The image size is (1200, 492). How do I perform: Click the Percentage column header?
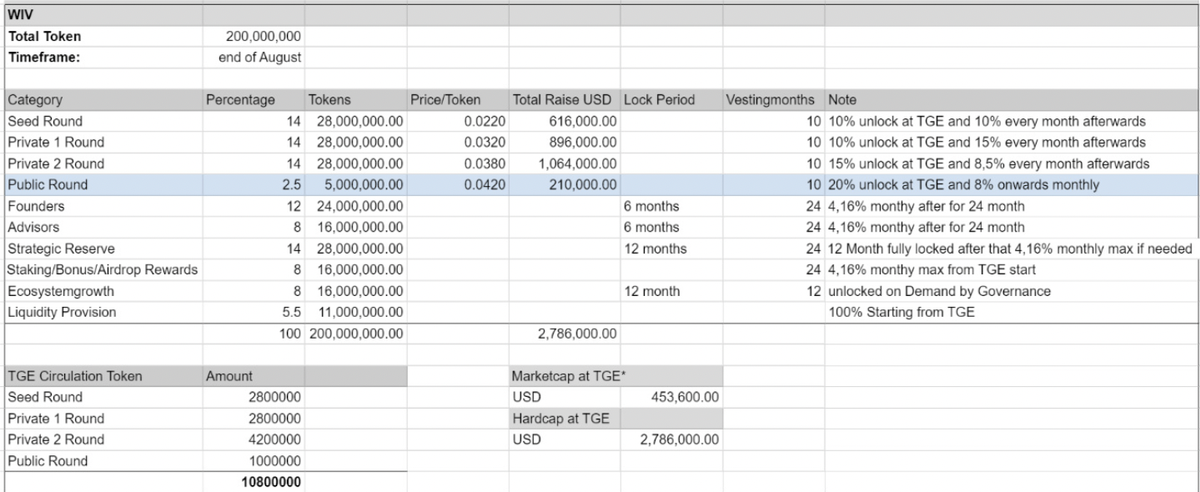pos(240,100)
